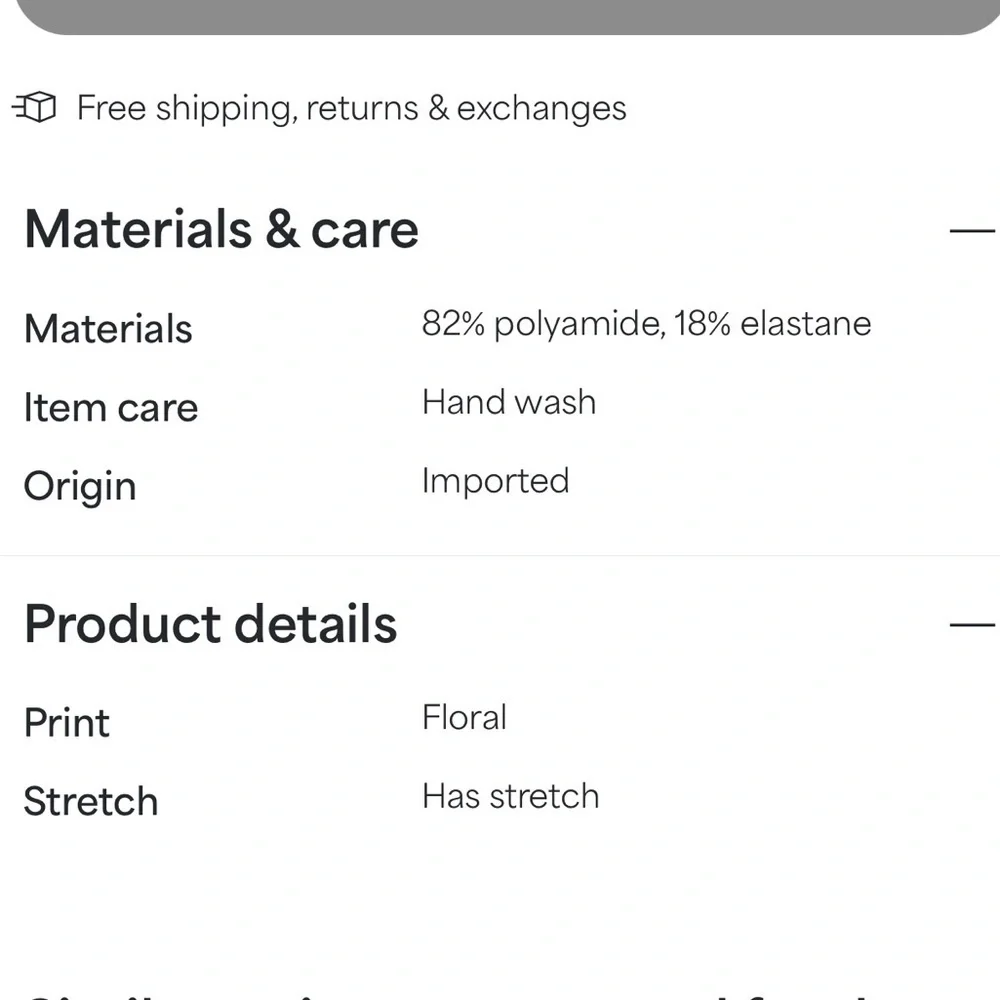Click the 82% polyamide, 18% elastane text
1000x1000 pixels.
coord(646,324)
